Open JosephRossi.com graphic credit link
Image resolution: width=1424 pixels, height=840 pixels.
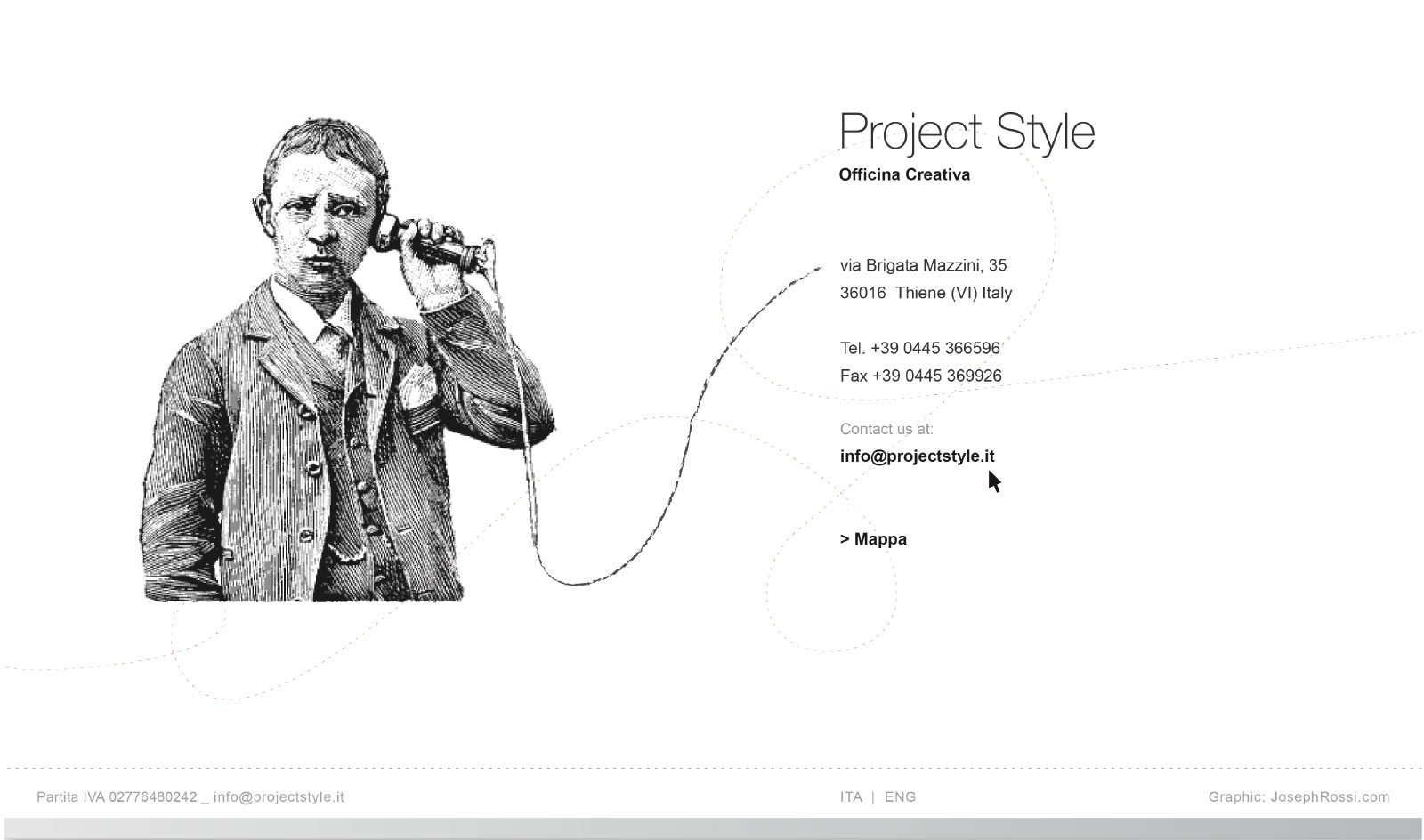click(1330, 797)
